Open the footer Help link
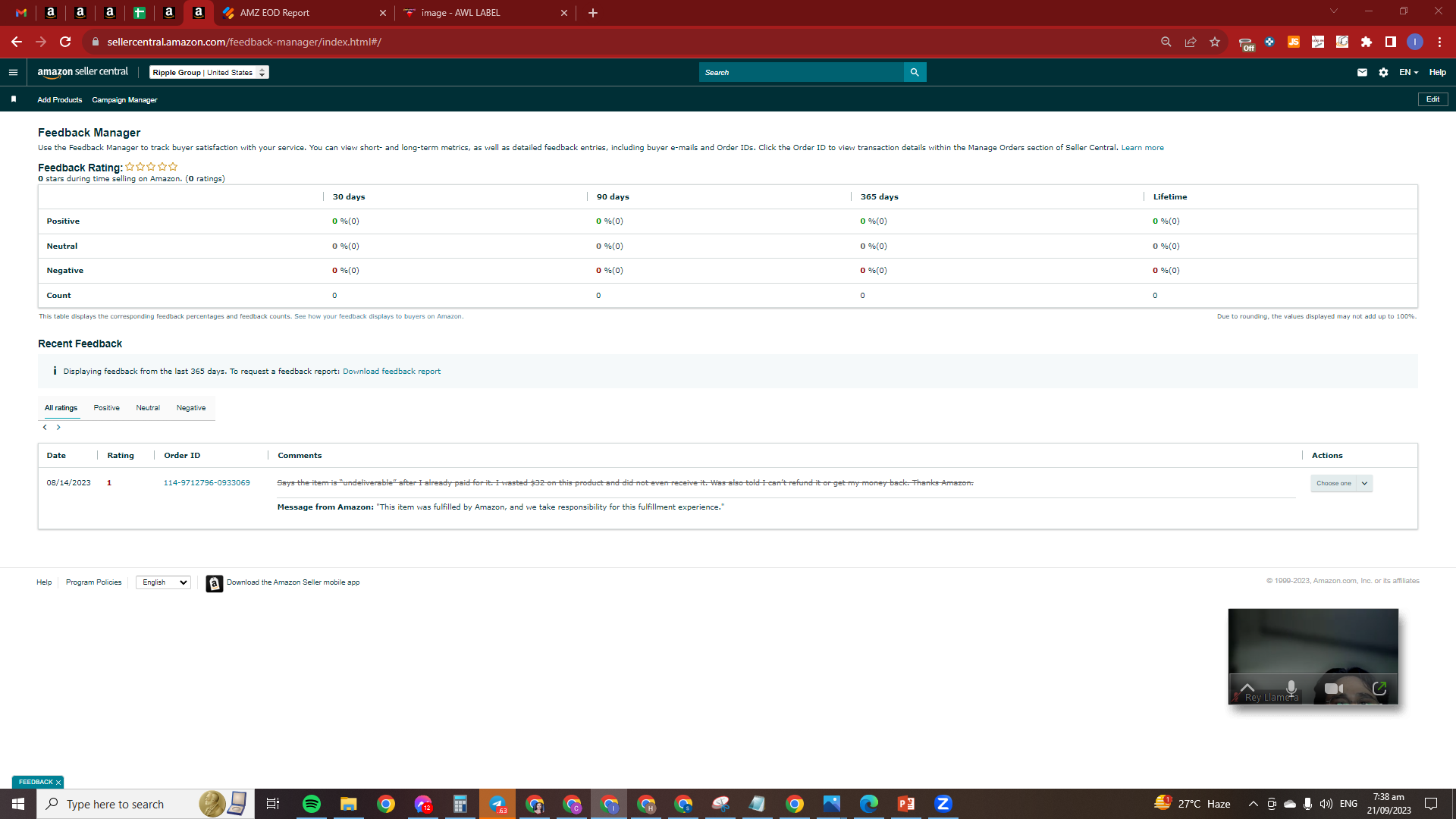 [x=44, y=582]
